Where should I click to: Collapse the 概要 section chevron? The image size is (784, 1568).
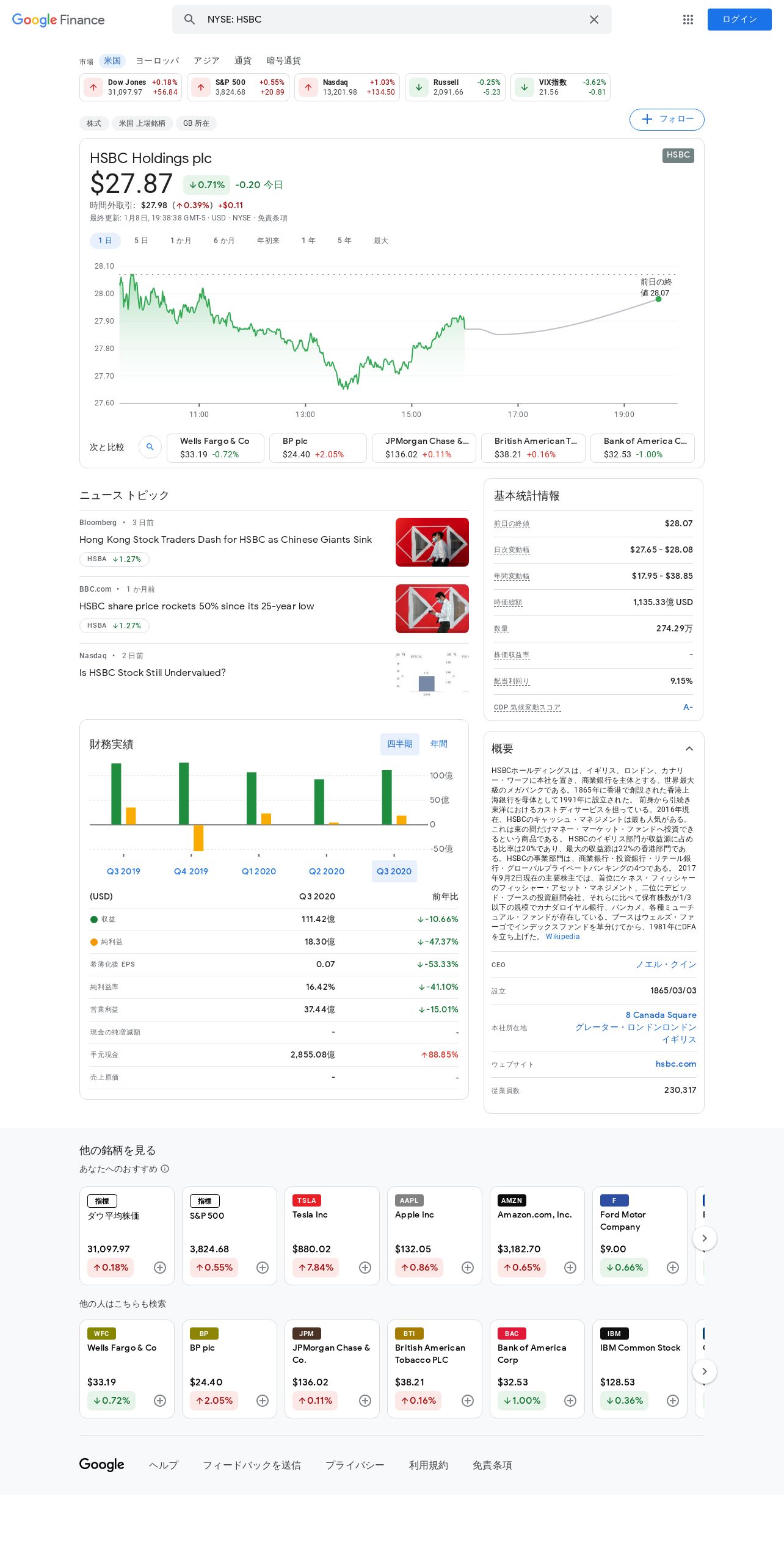point(689,749)
